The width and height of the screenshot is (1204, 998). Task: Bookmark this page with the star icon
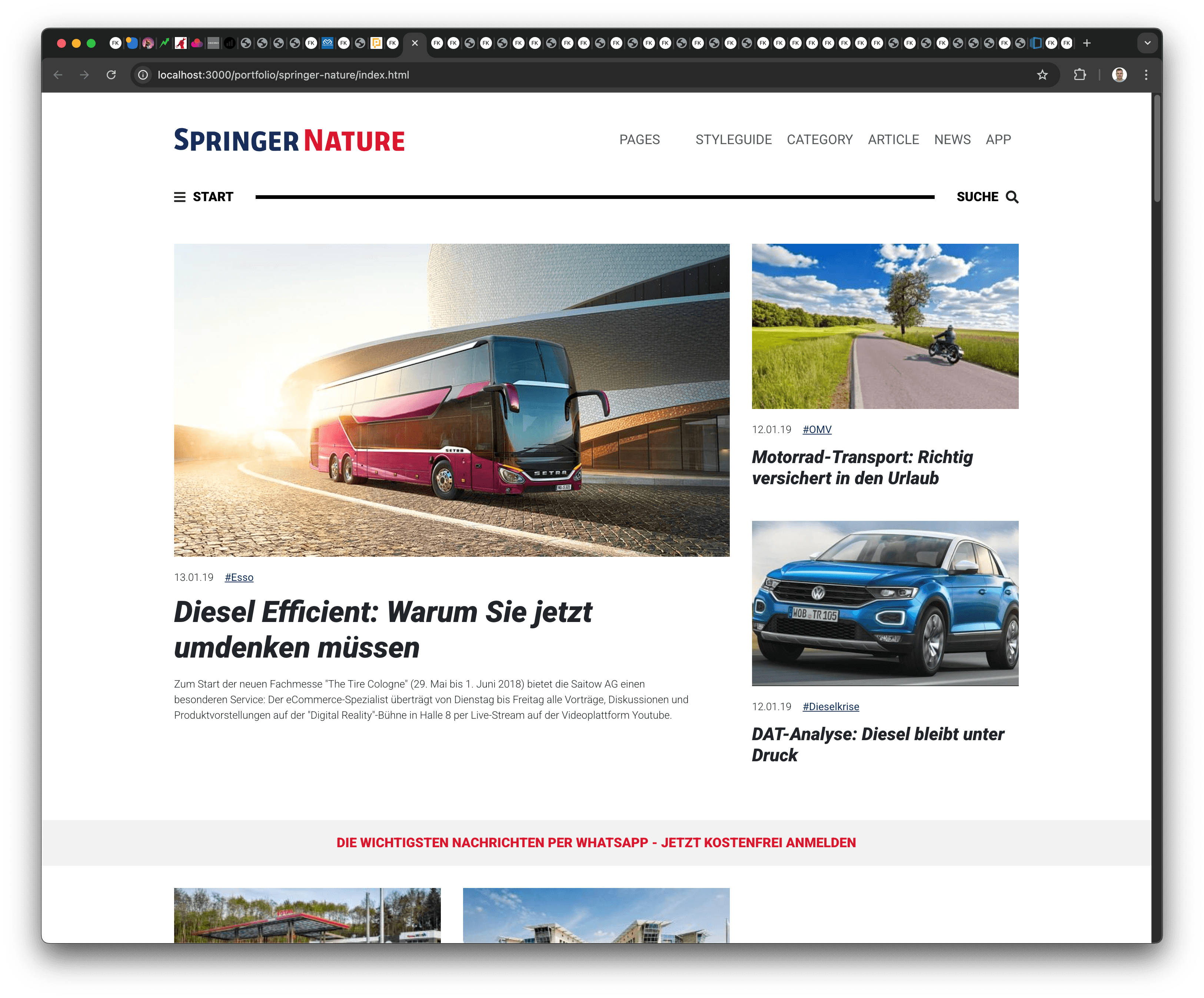[x=1042, y=75]
